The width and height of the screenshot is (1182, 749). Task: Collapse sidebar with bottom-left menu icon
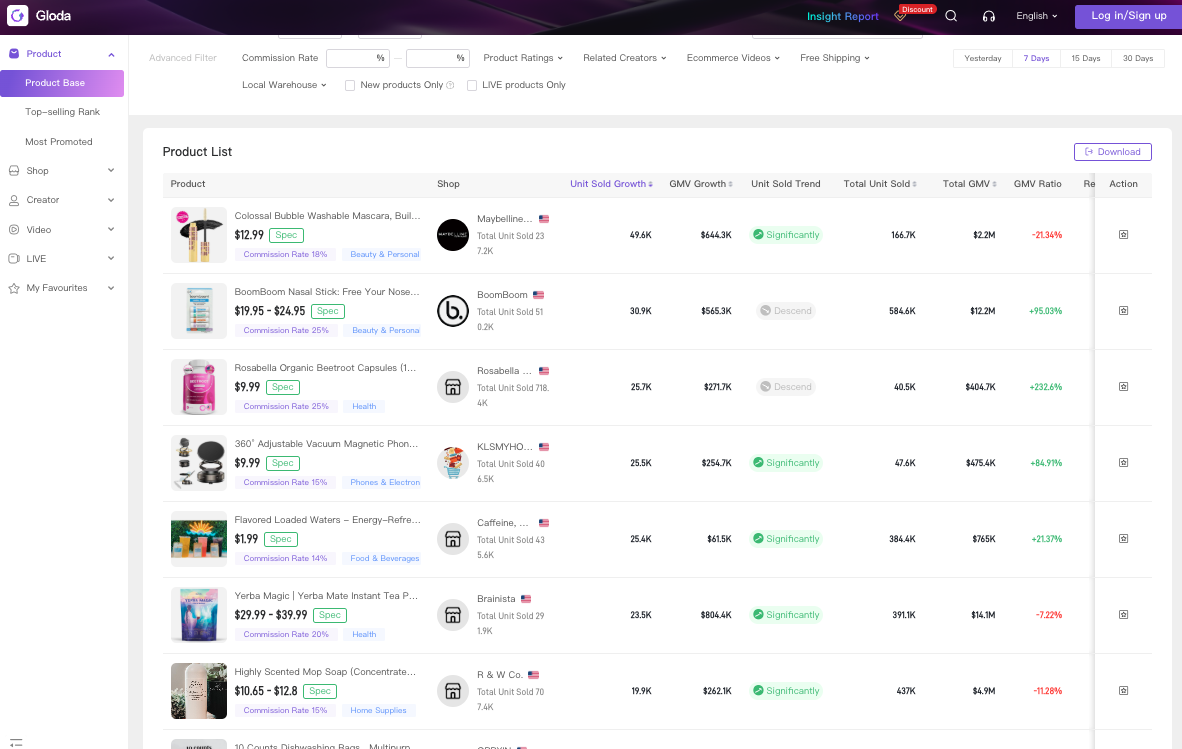pos(16,743)
